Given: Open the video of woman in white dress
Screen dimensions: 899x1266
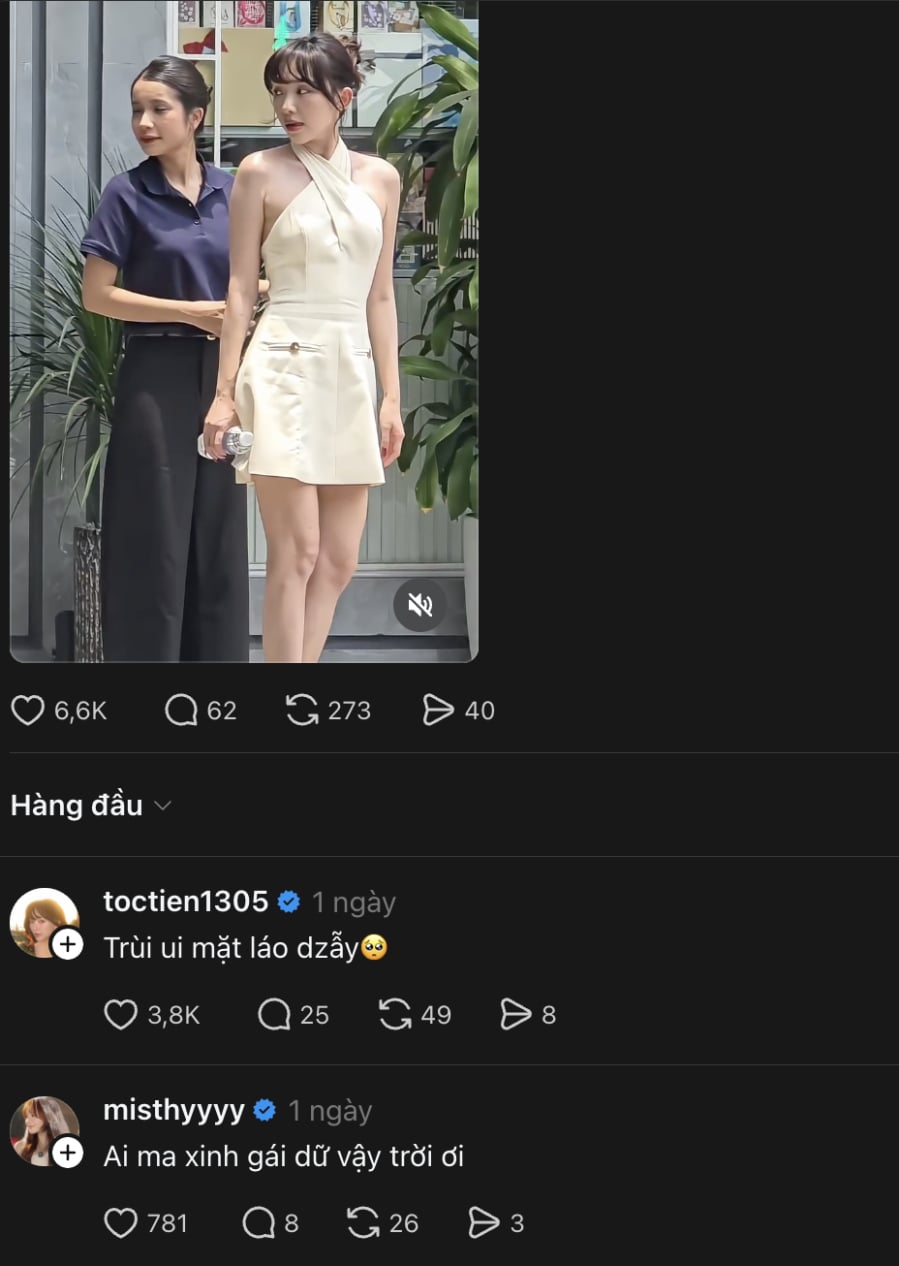Looking at the screenshot, I should (244, 330).
